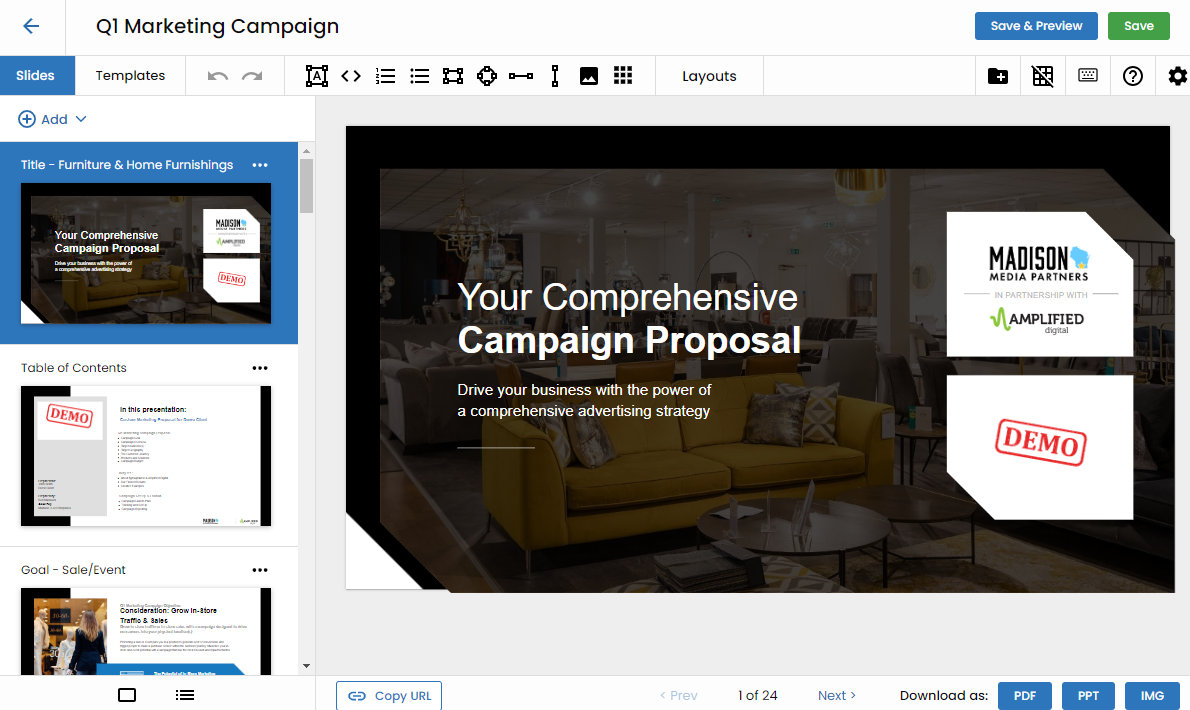Download presentation as PDF
Viewport: 1190px width, 710px height.
(x=1024, y=696)
